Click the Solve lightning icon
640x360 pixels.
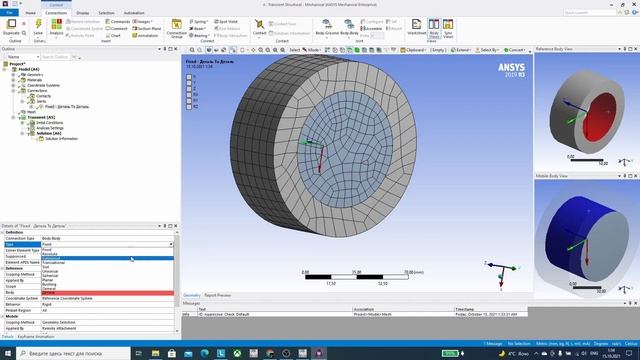pyautogui.click(x=38, y=24)
